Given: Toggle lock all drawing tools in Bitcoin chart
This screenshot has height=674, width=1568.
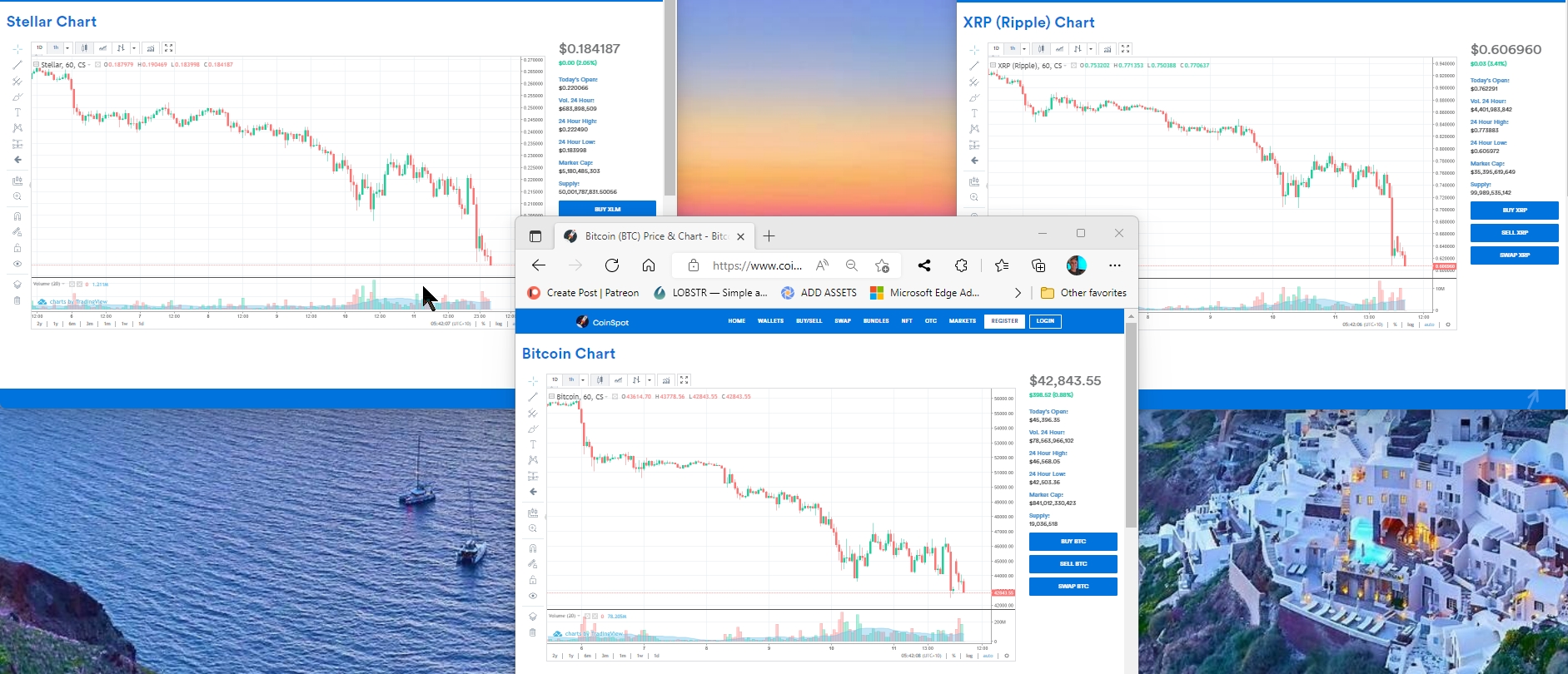Looking at the screenshot, I should 533,580.
